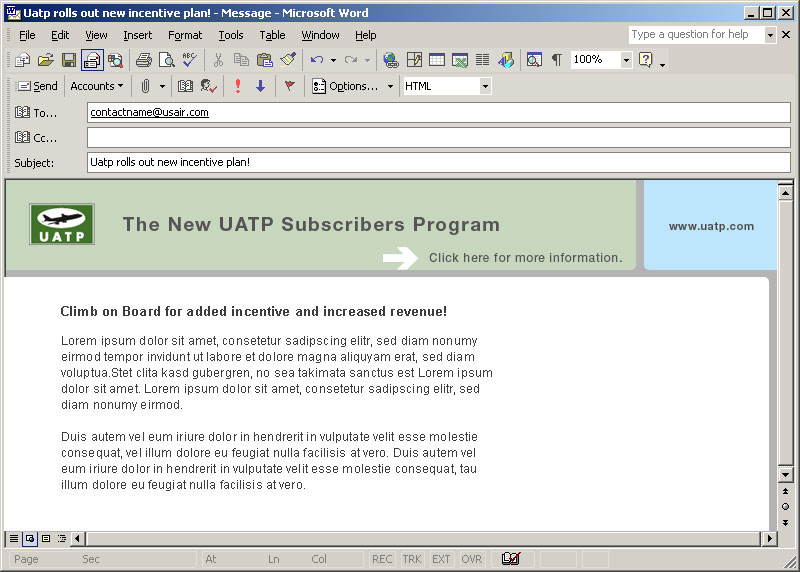Toggle the Message Flag button
800x572 pixels.
[x=290, y=86]
